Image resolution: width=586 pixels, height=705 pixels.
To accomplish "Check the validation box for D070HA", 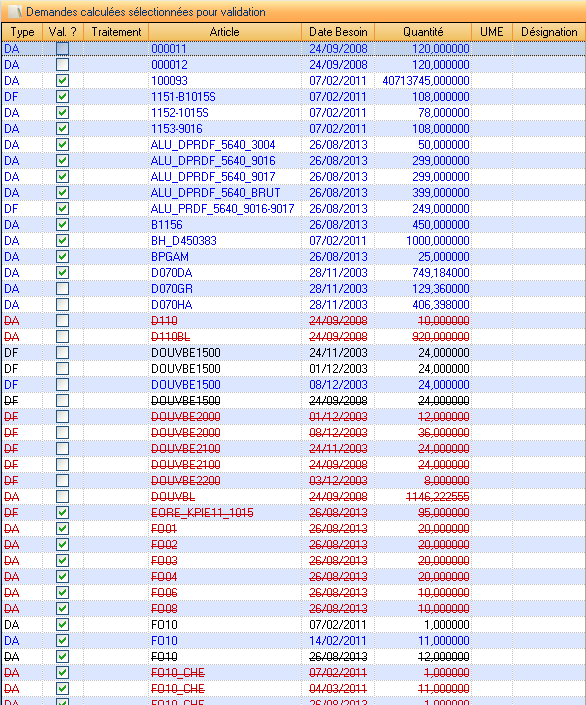I will (63, 304).
